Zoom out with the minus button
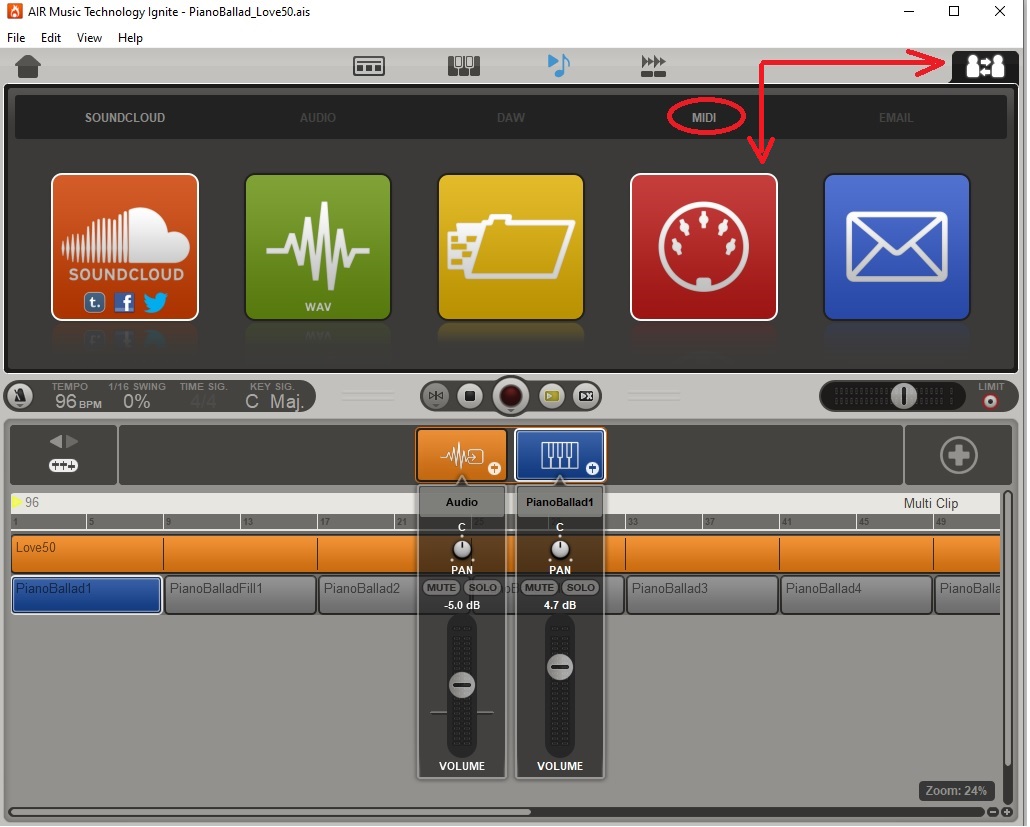1030x827 pixels. [993, 813]
